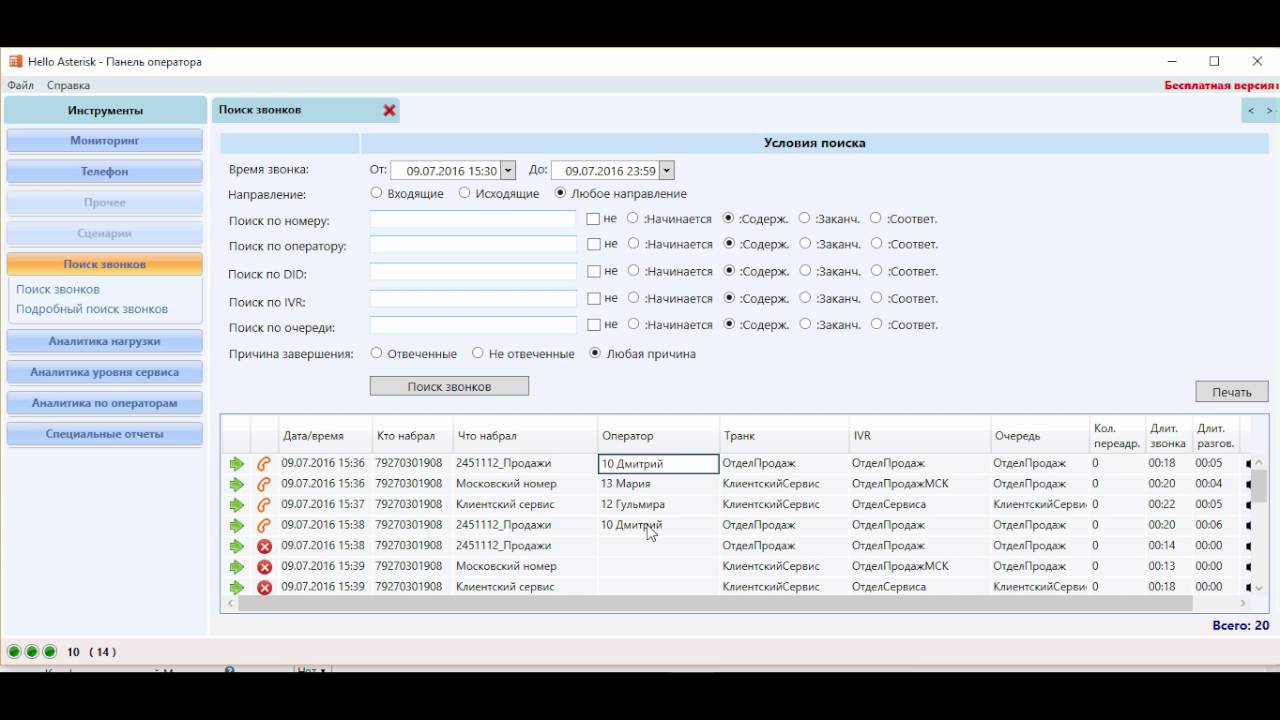Click red X icon of 15:38 unanswered call

(x=264, y=546)
